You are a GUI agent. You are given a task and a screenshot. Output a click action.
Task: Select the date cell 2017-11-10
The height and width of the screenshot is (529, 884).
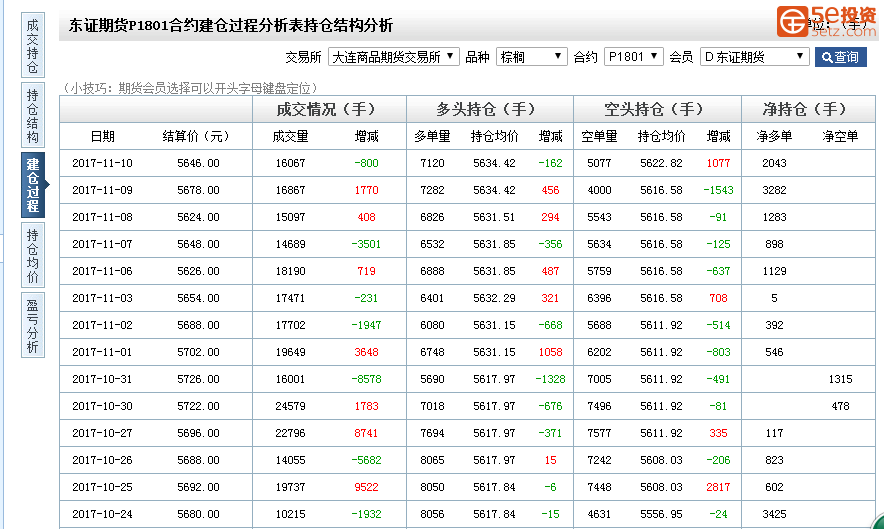tap(103, 163)
